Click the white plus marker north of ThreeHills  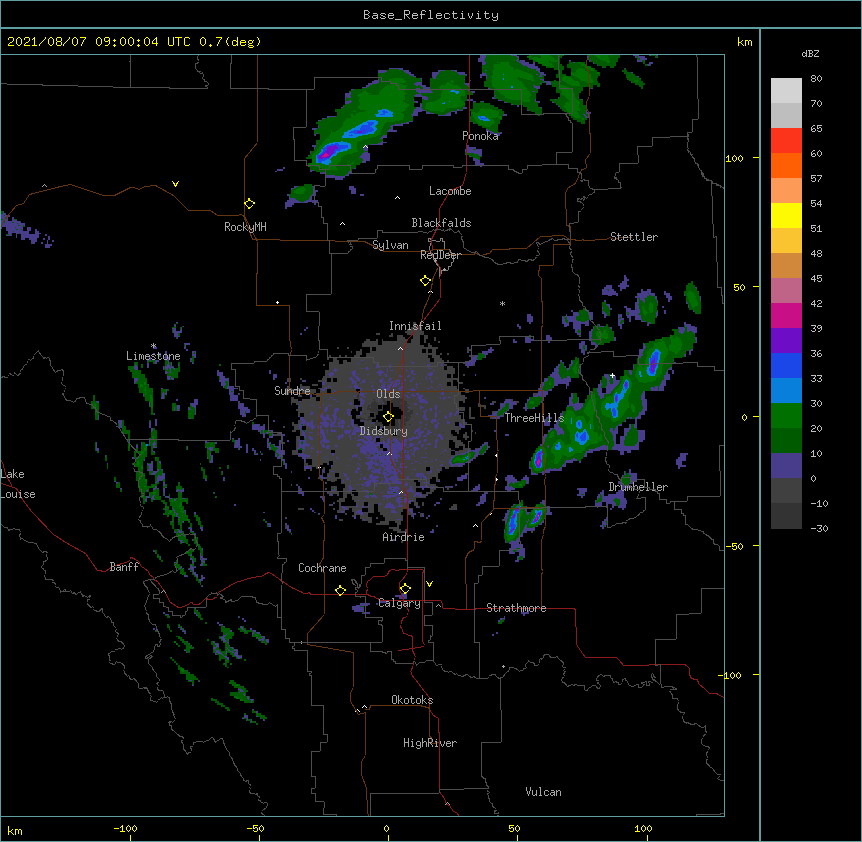612,376
